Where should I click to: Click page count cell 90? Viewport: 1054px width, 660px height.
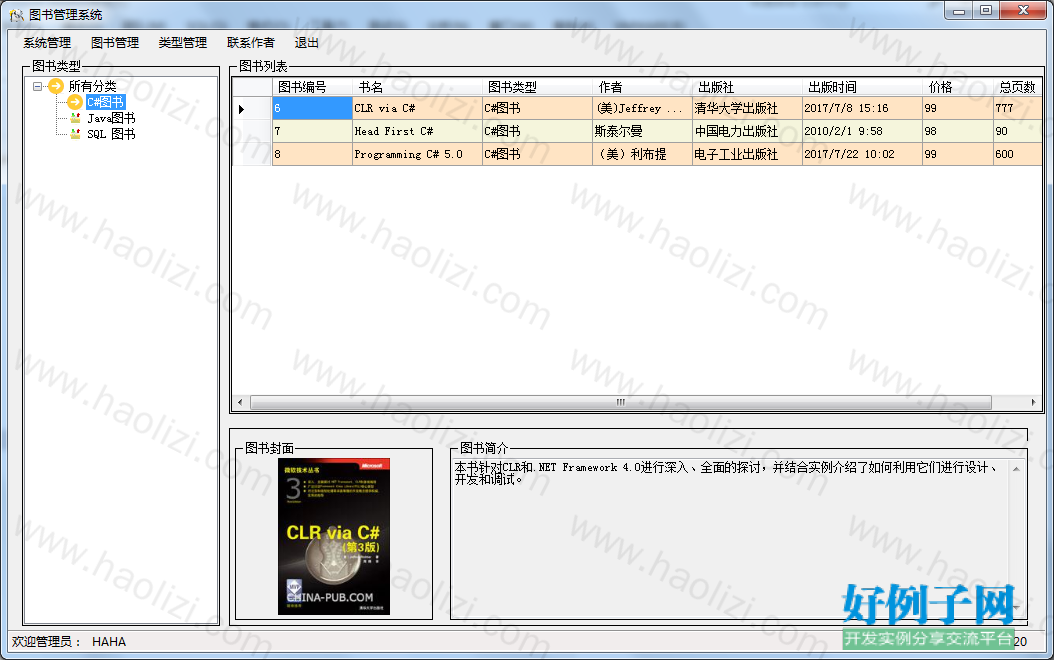pos(1018,131)
